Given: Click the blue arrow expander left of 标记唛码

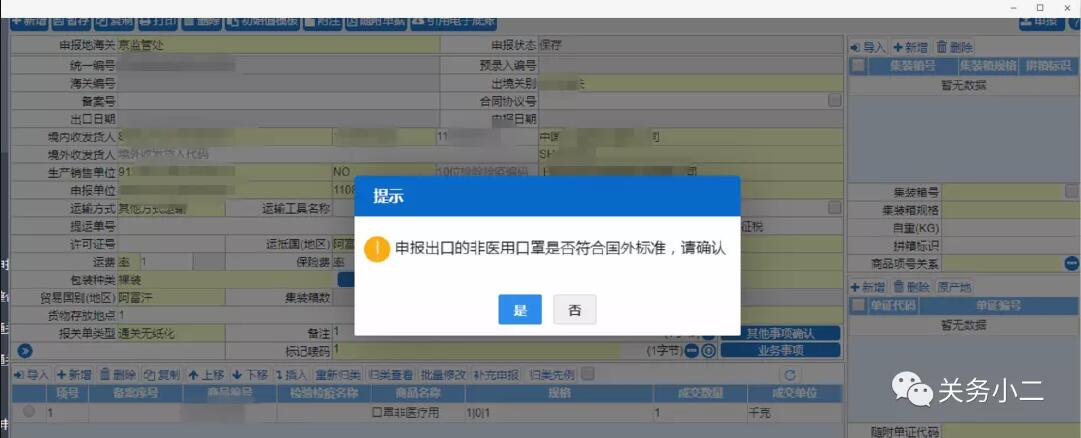Looking at the screenshot, I should [25, 350].
